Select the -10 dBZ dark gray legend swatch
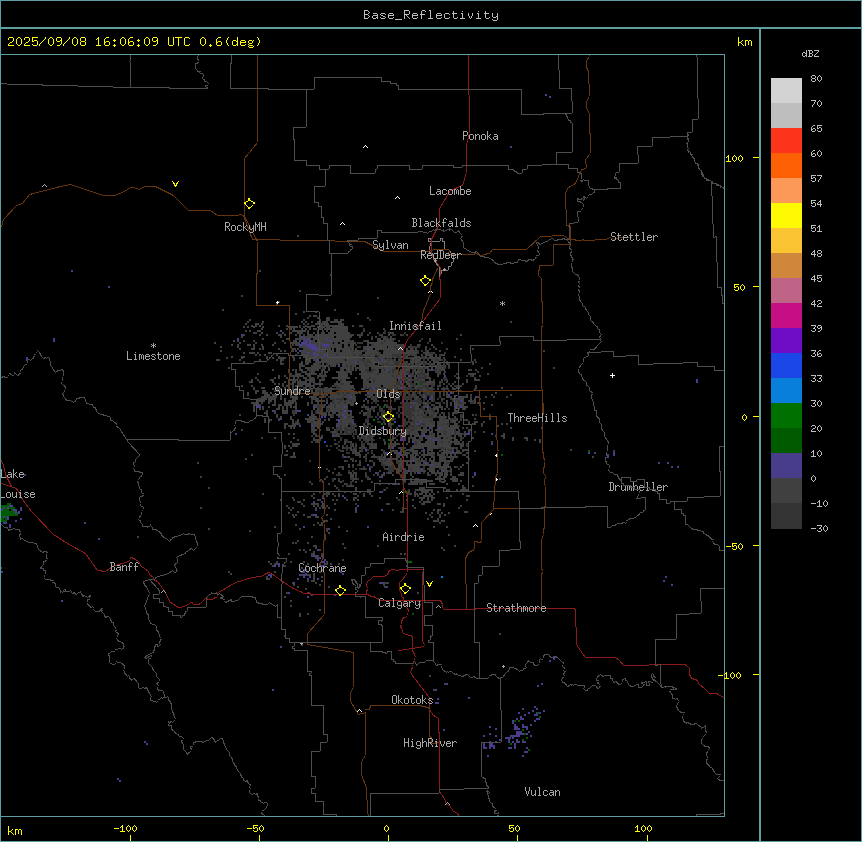This screenshot has height=842, width=862. click(x=786, y=516)
